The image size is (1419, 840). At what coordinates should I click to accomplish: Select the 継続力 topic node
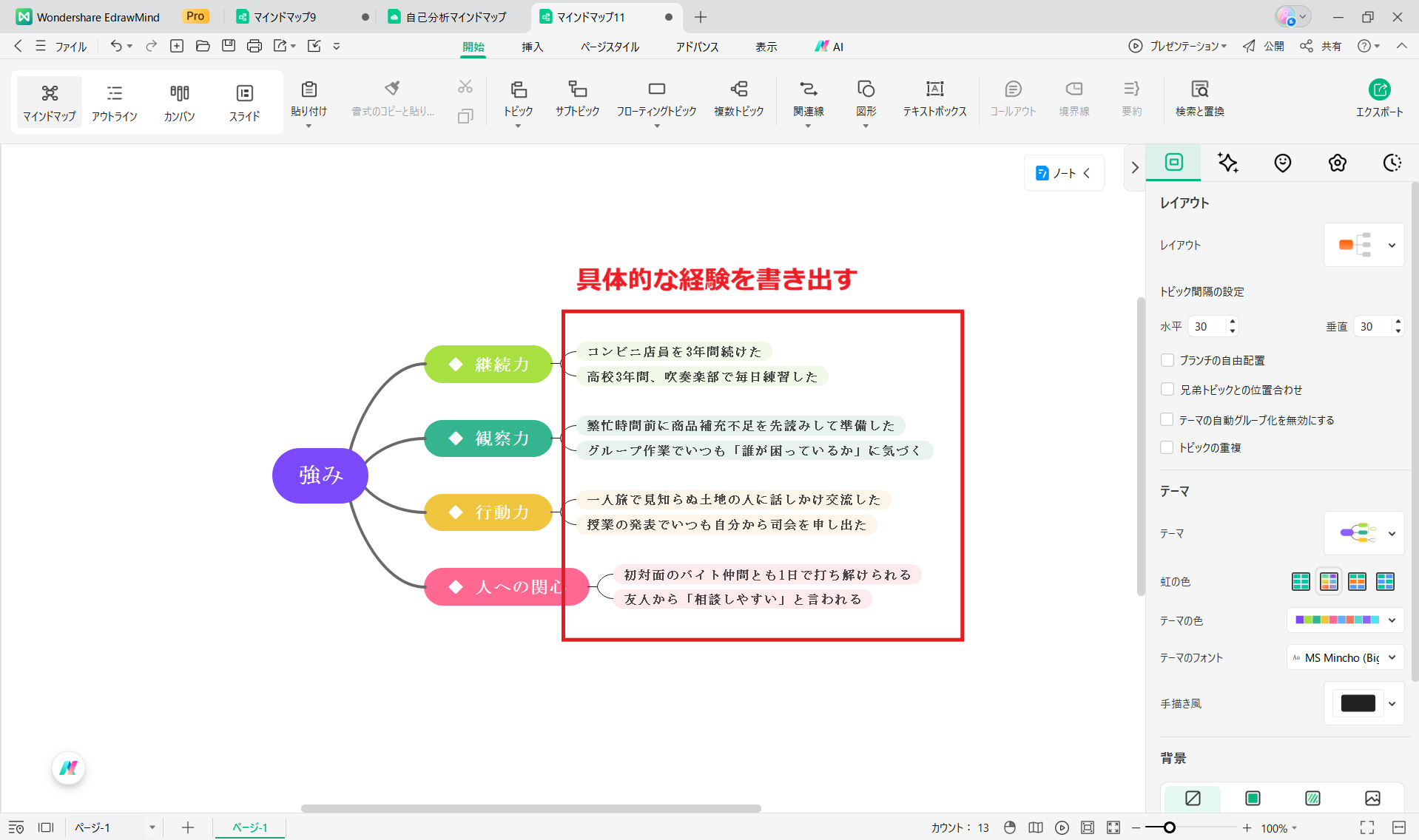point(488,364)
